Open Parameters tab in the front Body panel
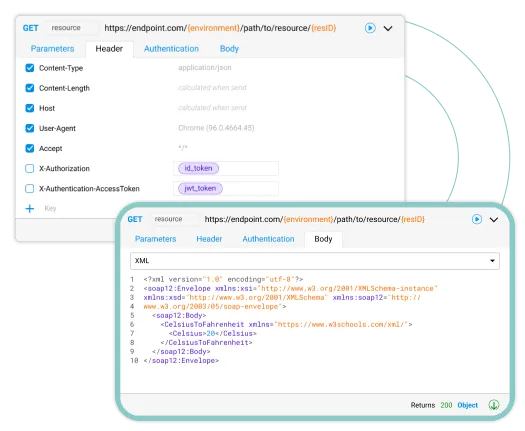525x431 pixels. coord(155,239)
